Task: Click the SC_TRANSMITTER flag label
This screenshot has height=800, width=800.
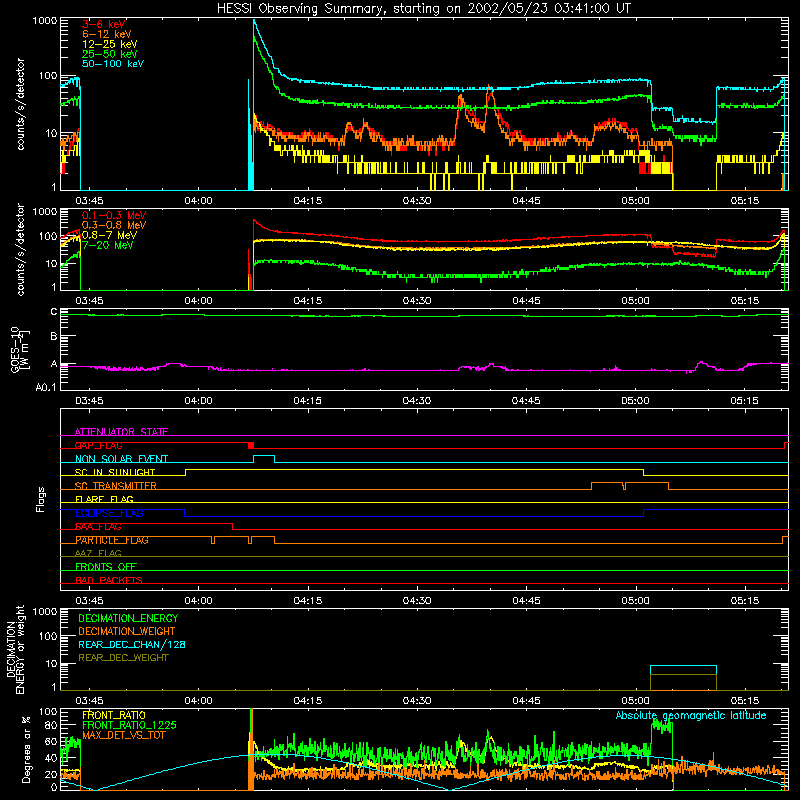Action: tap(115, 486)
